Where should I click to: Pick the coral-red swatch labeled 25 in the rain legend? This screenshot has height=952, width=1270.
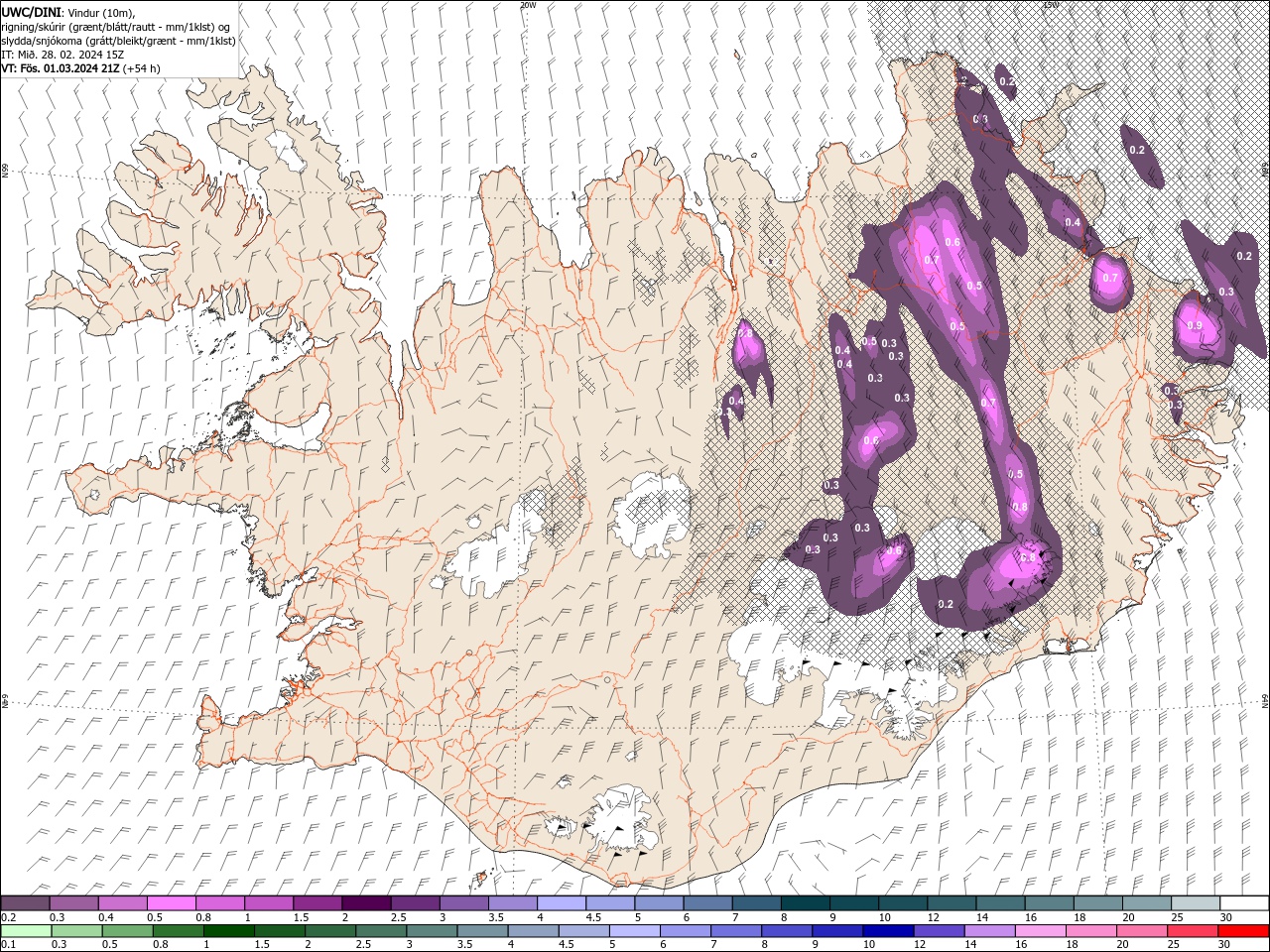tap(1193, 931)
